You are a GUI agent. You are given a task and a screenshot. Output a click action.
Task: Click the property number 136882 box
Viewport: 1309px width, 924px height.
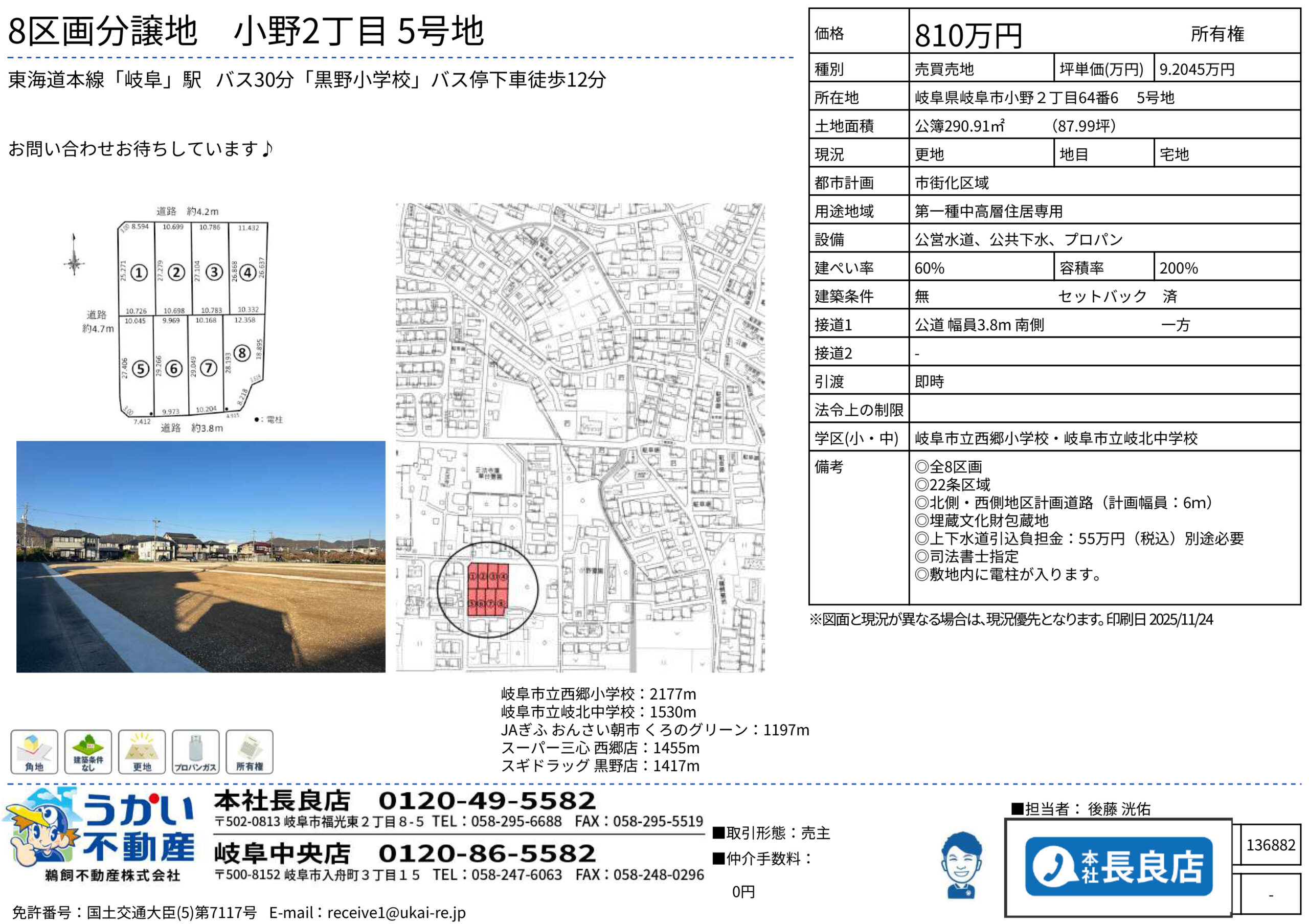click(x=1270, y=844)
